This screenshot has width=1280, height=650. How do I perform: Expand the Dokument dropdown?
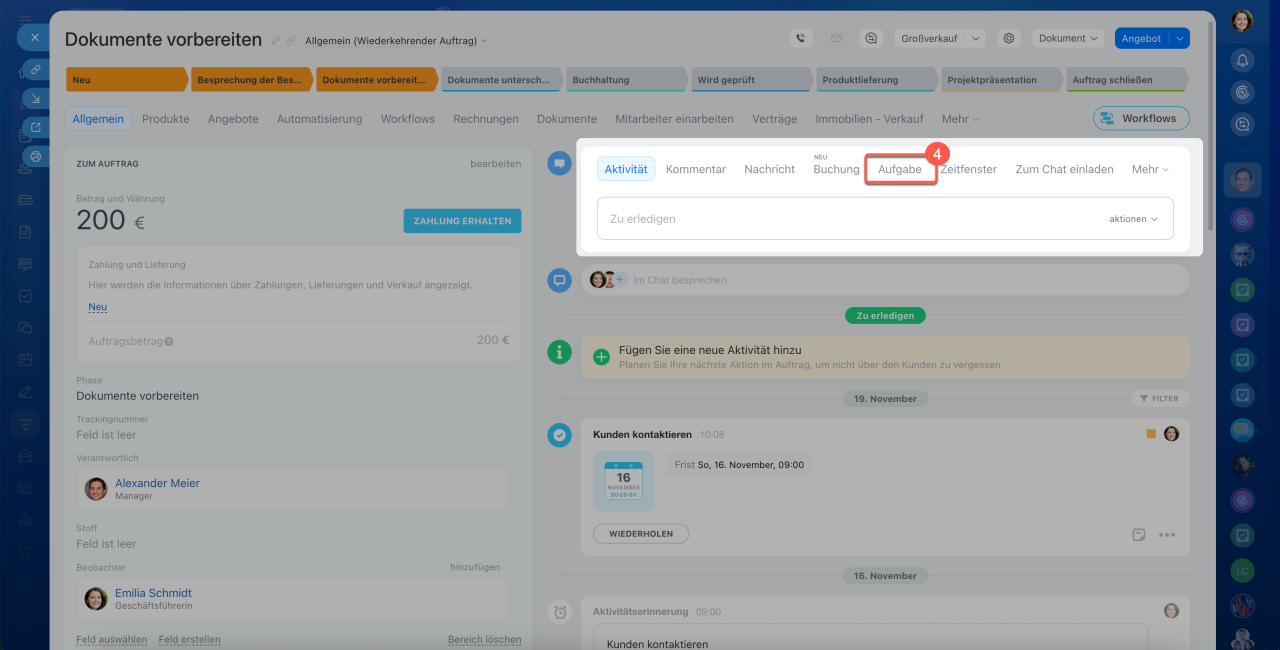[1068, 38]
